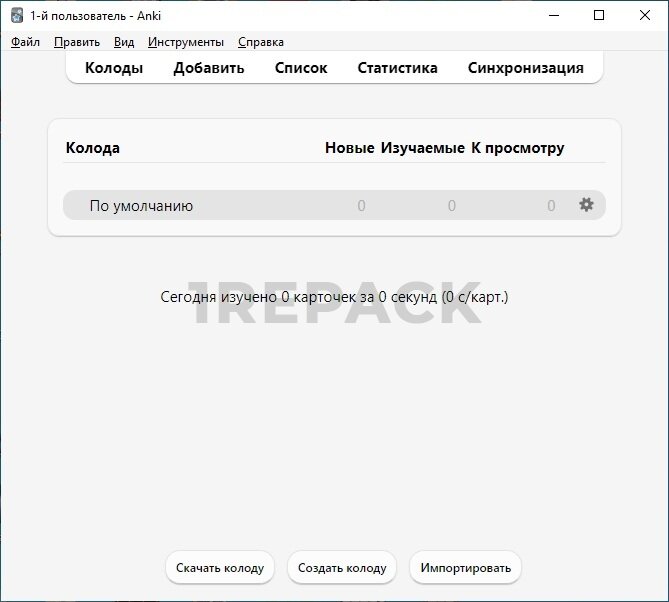Select the По умолчанию deck
669x602 pixels.
click(x=141, y=206)
